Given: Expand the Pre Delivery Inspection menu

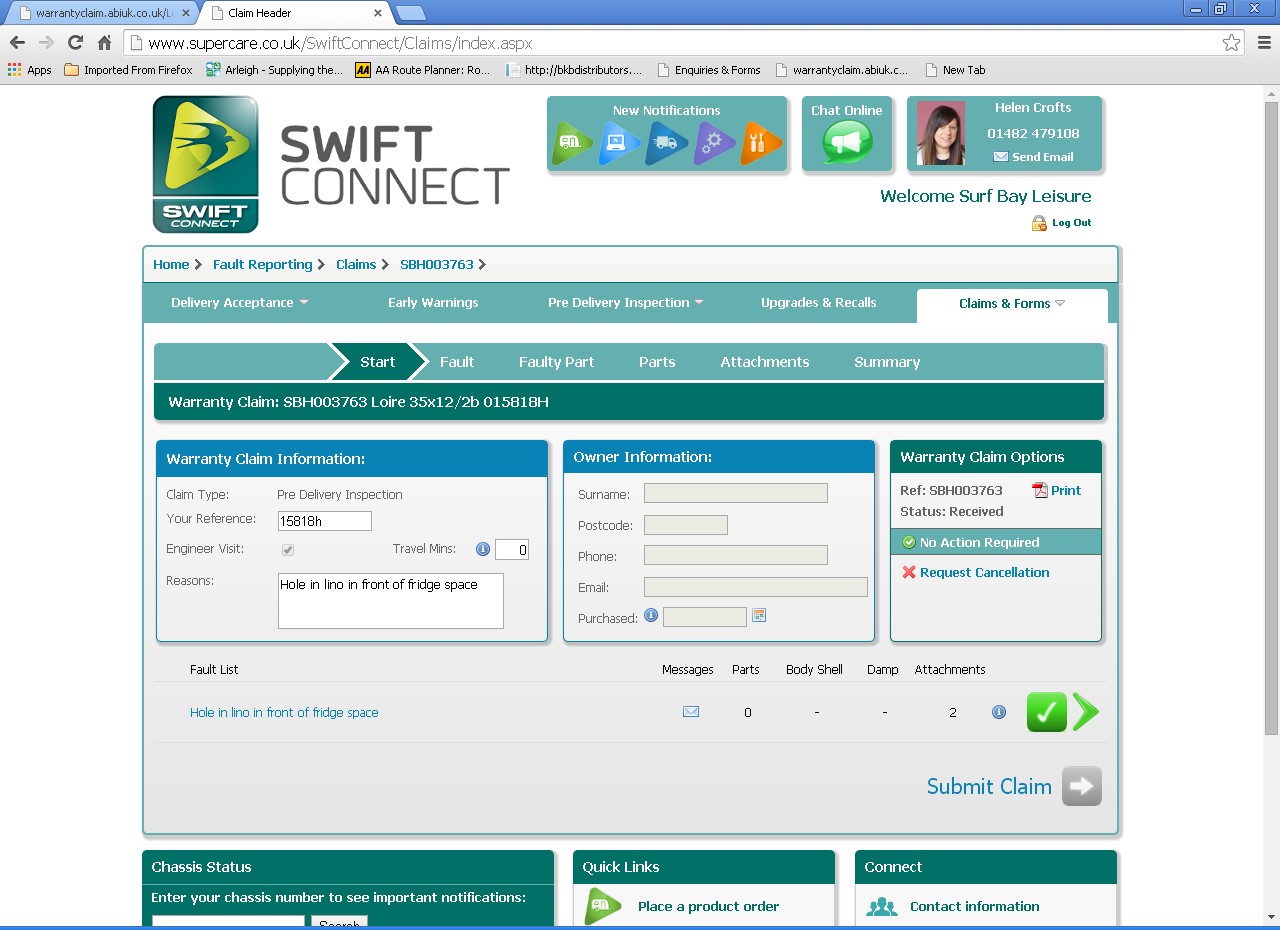Looking at the screenshot, I should (625, 303).
